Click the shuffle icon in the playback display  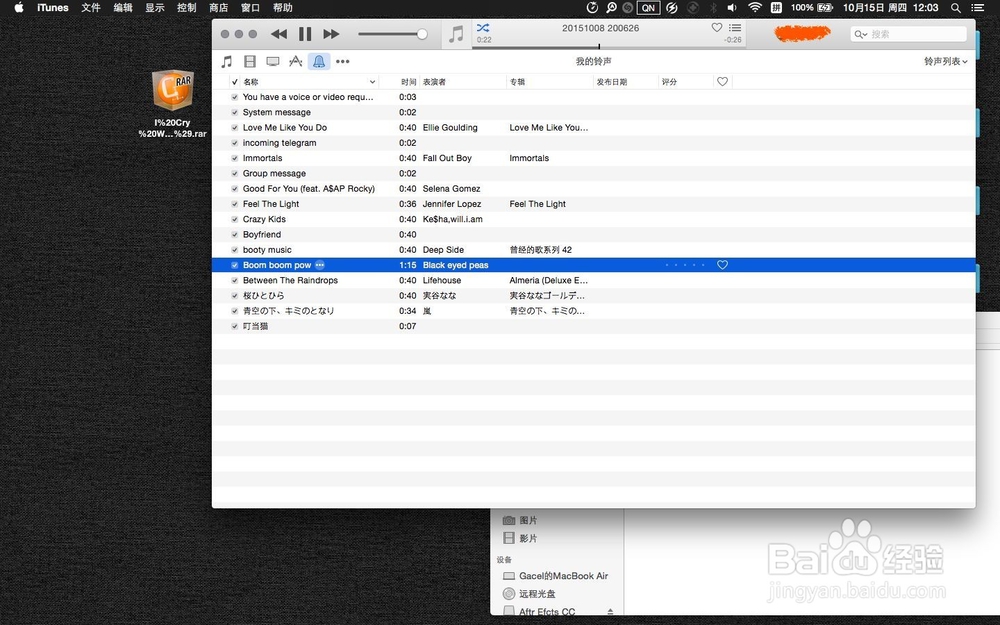point(483,27)
